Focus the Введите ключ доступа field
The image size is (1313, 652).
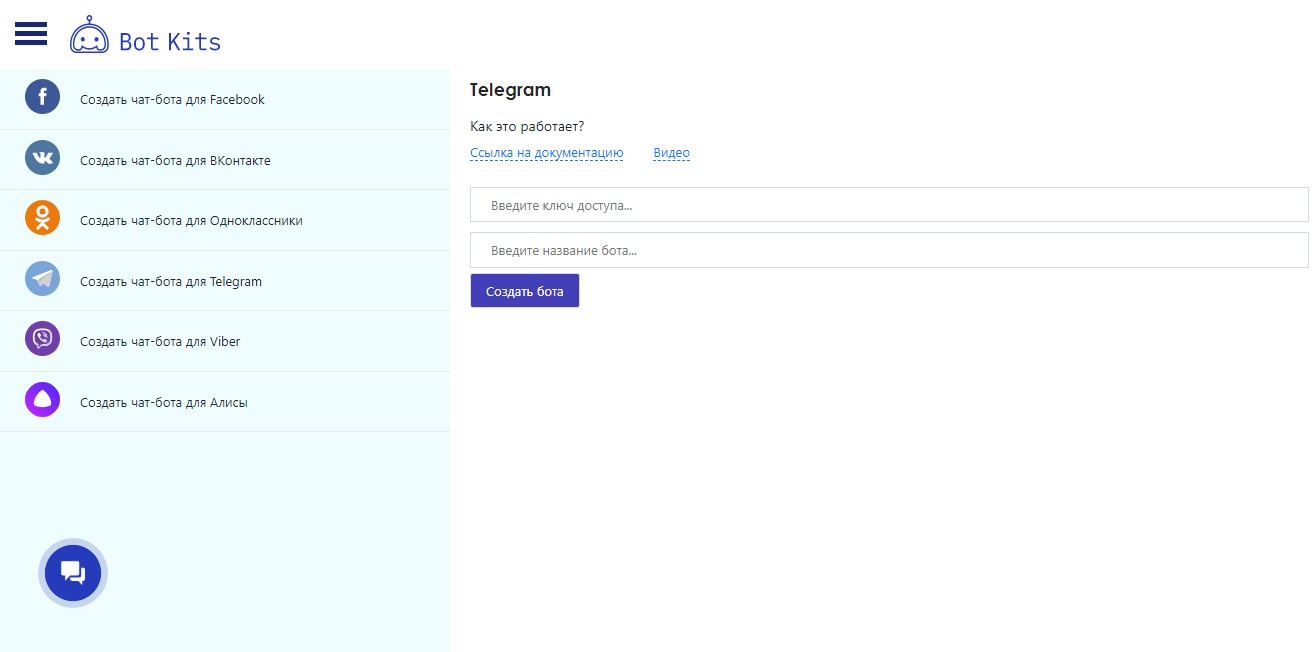pos(889,205)
